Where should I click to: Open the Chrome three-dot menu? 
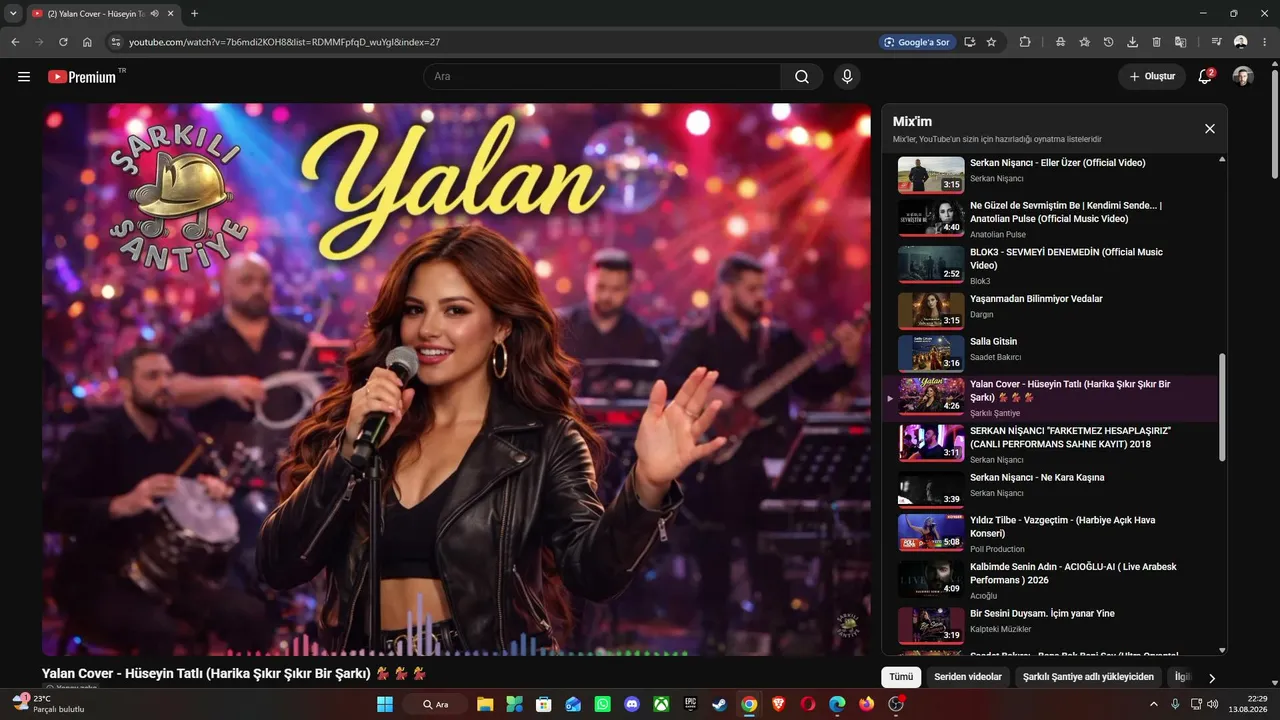[1265, 42]
